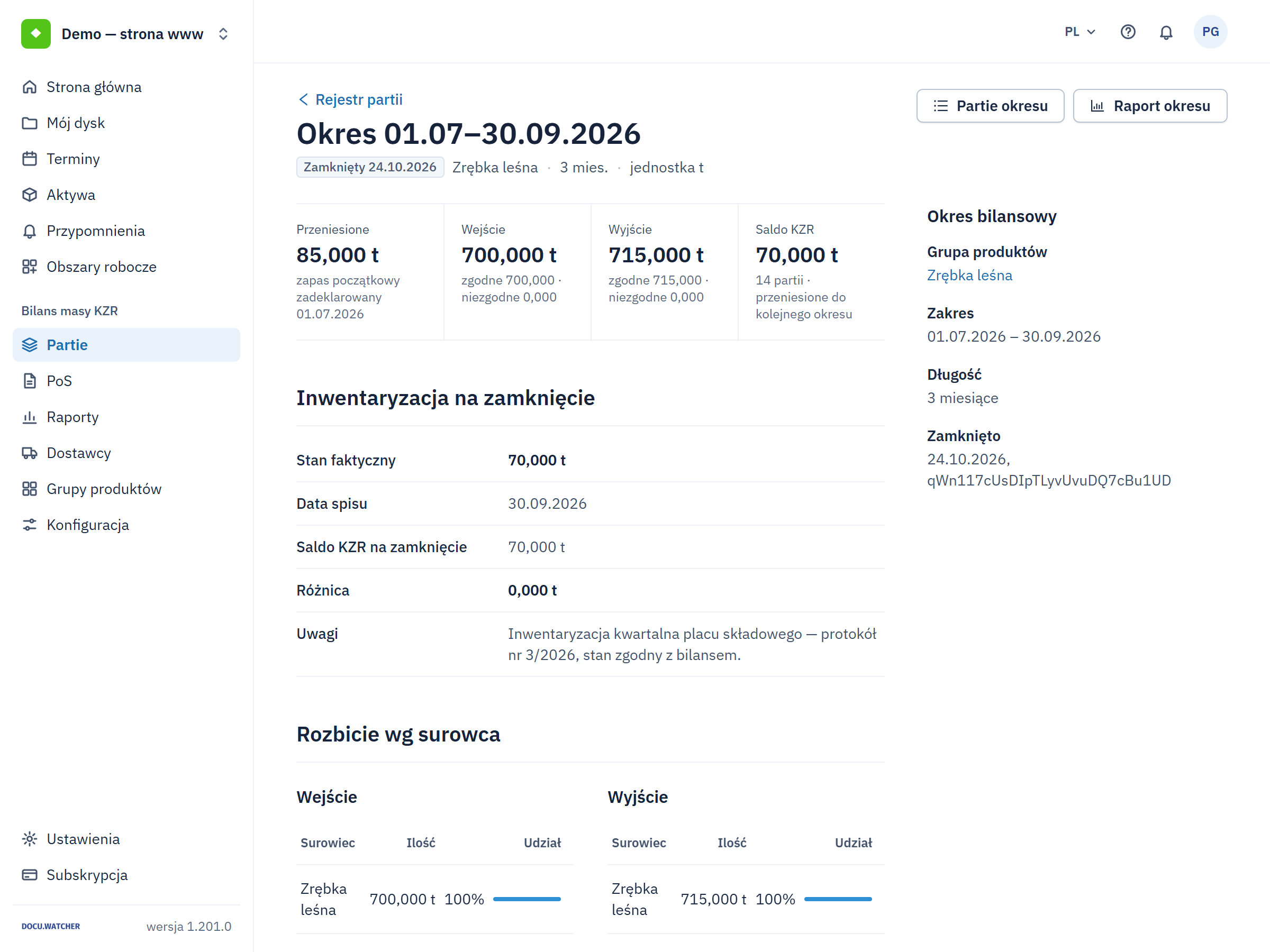Follow the Zrębka leśna product group link
The width and height of the screenshot is (1270, 952).
[969, 276]
